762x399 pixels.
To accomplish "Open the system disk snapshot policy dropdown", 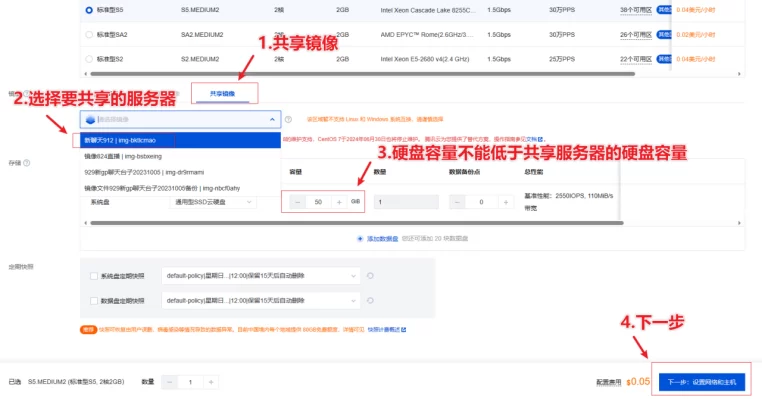I will [x=261, y=276].
